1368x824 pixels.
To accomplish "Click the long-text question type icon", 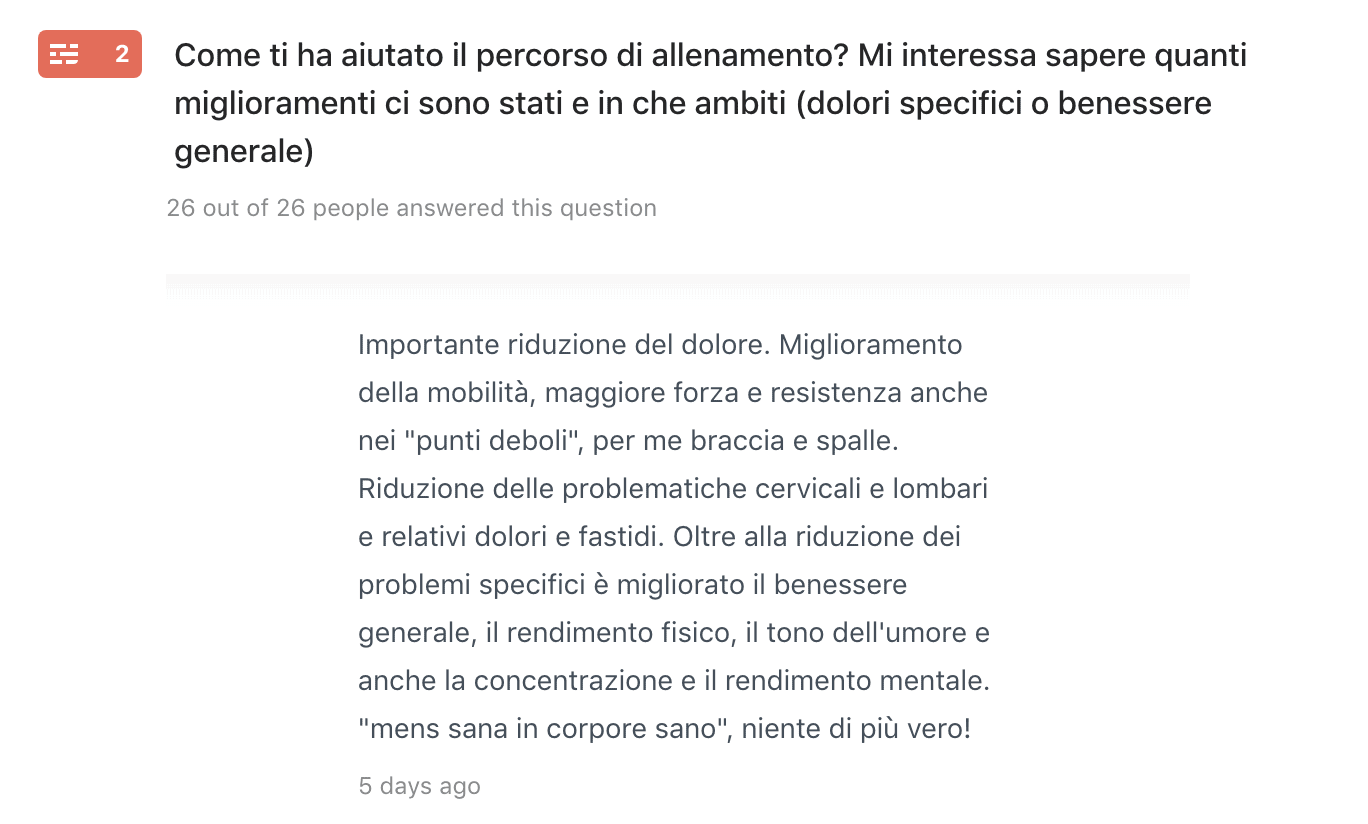I will pos(64,54).
